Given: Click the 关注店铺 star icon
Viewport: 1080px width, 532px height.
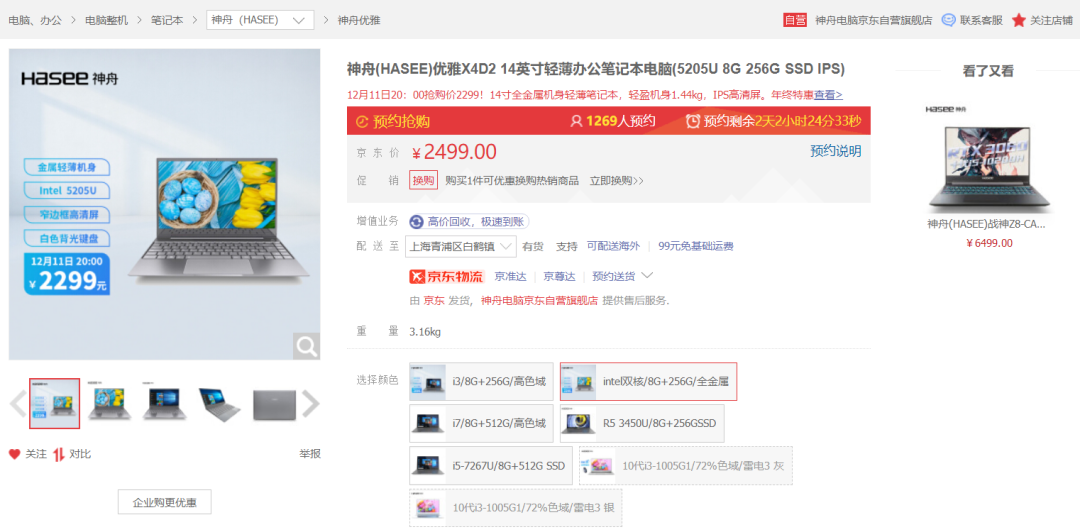Looking at the screenshot, I should point(1018,20).
